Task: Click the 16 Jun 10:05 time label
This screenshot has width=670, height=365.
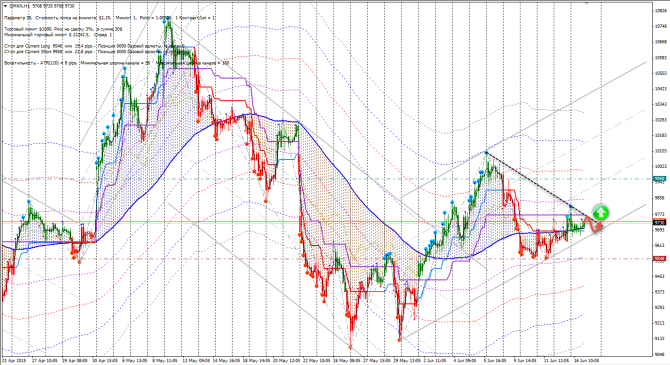Action: (x=586, y=360)
